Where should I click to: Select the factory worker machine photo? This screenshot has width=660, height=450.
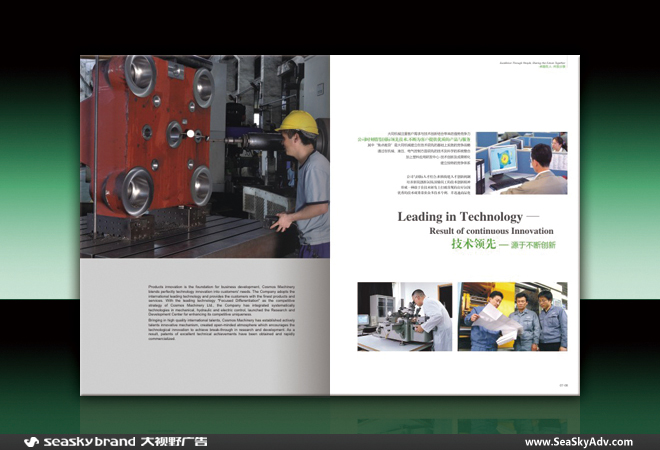click(204, 157)
